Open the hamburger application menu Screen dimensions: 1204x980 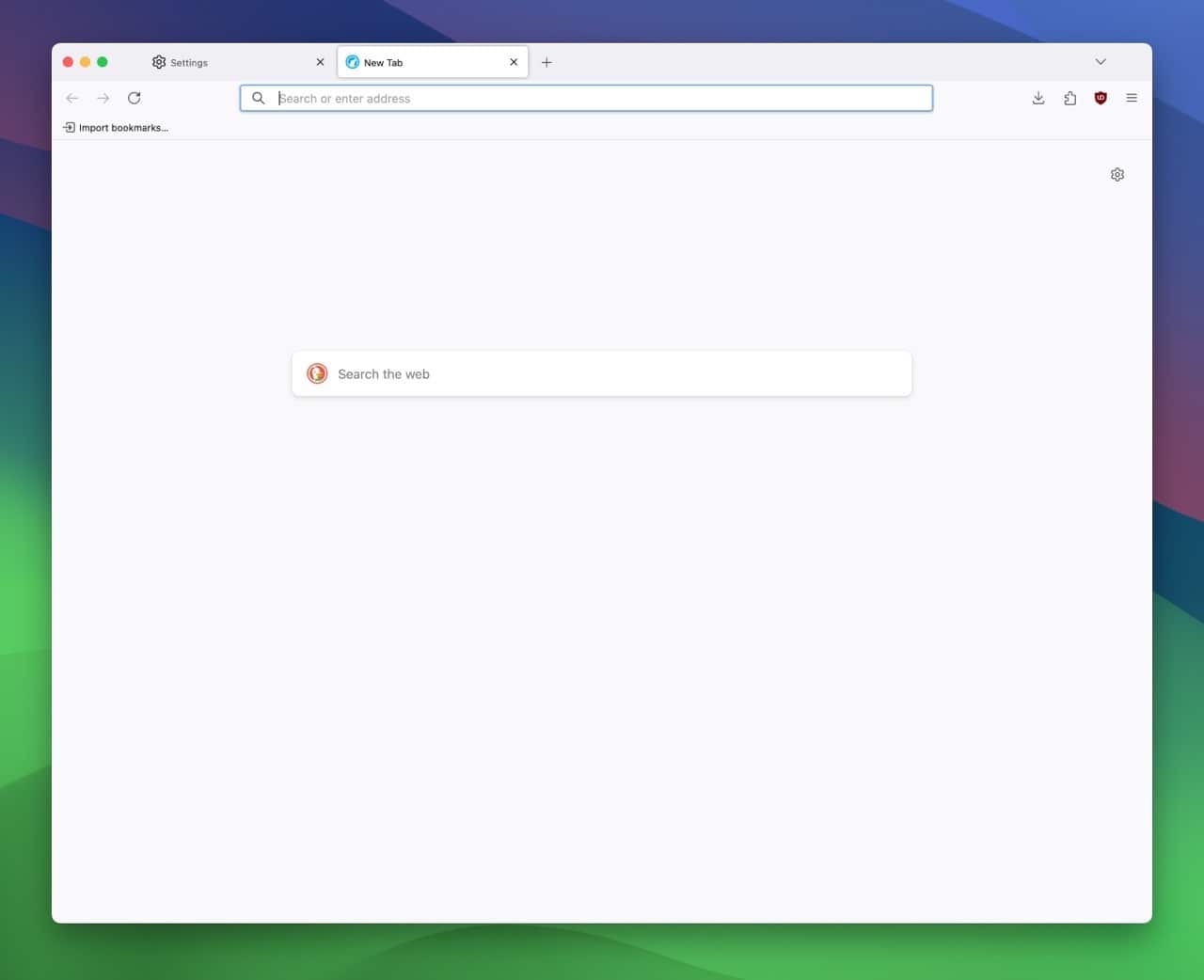(1132, 98)
